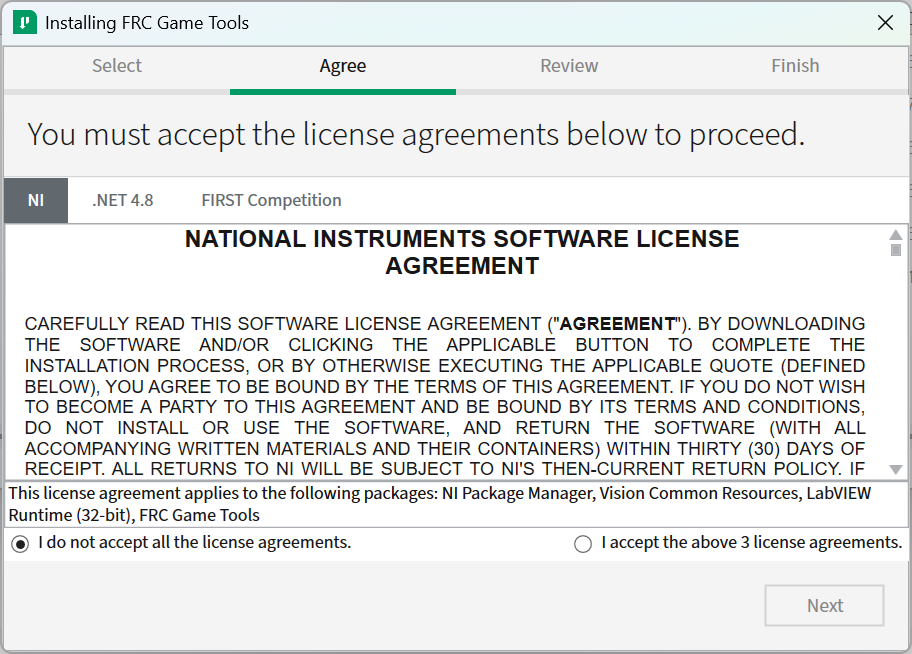Select the NI license agreement tab
912x654 pixels.
[35, 200]
